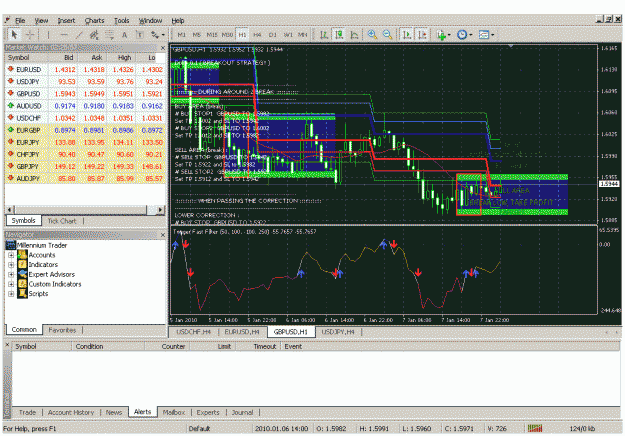The width and height of the screenshot is (625, 436).
Task: Open the Charts menu
Action: coord(94,21)
